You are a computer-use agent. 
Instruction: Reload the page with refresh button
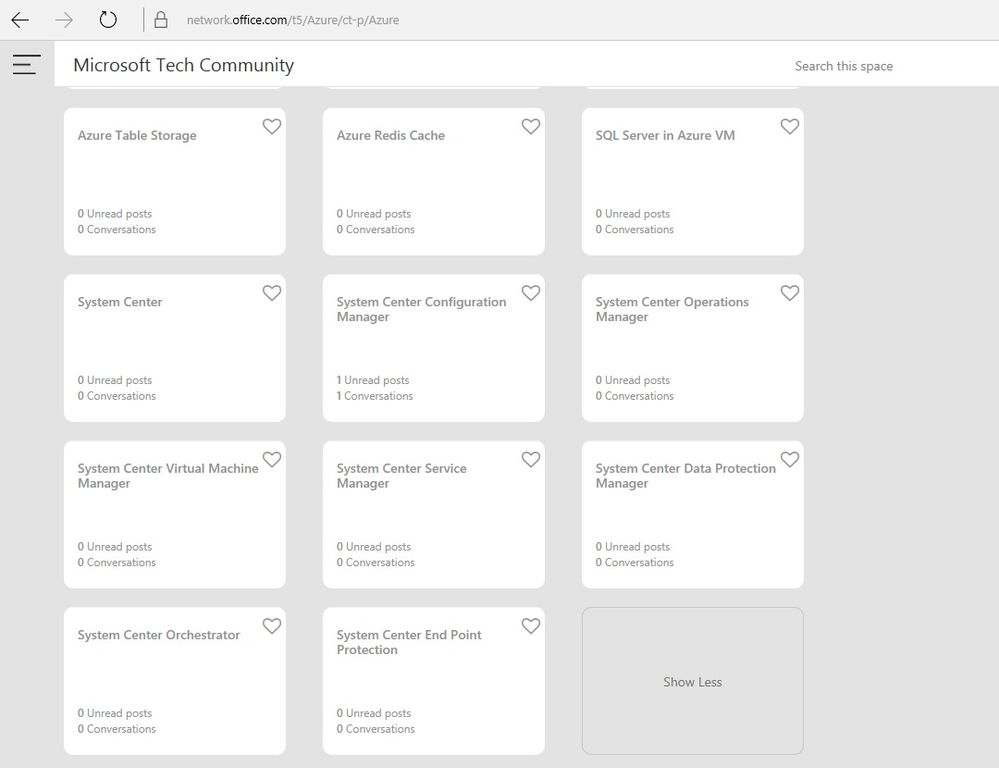point(108,20)
